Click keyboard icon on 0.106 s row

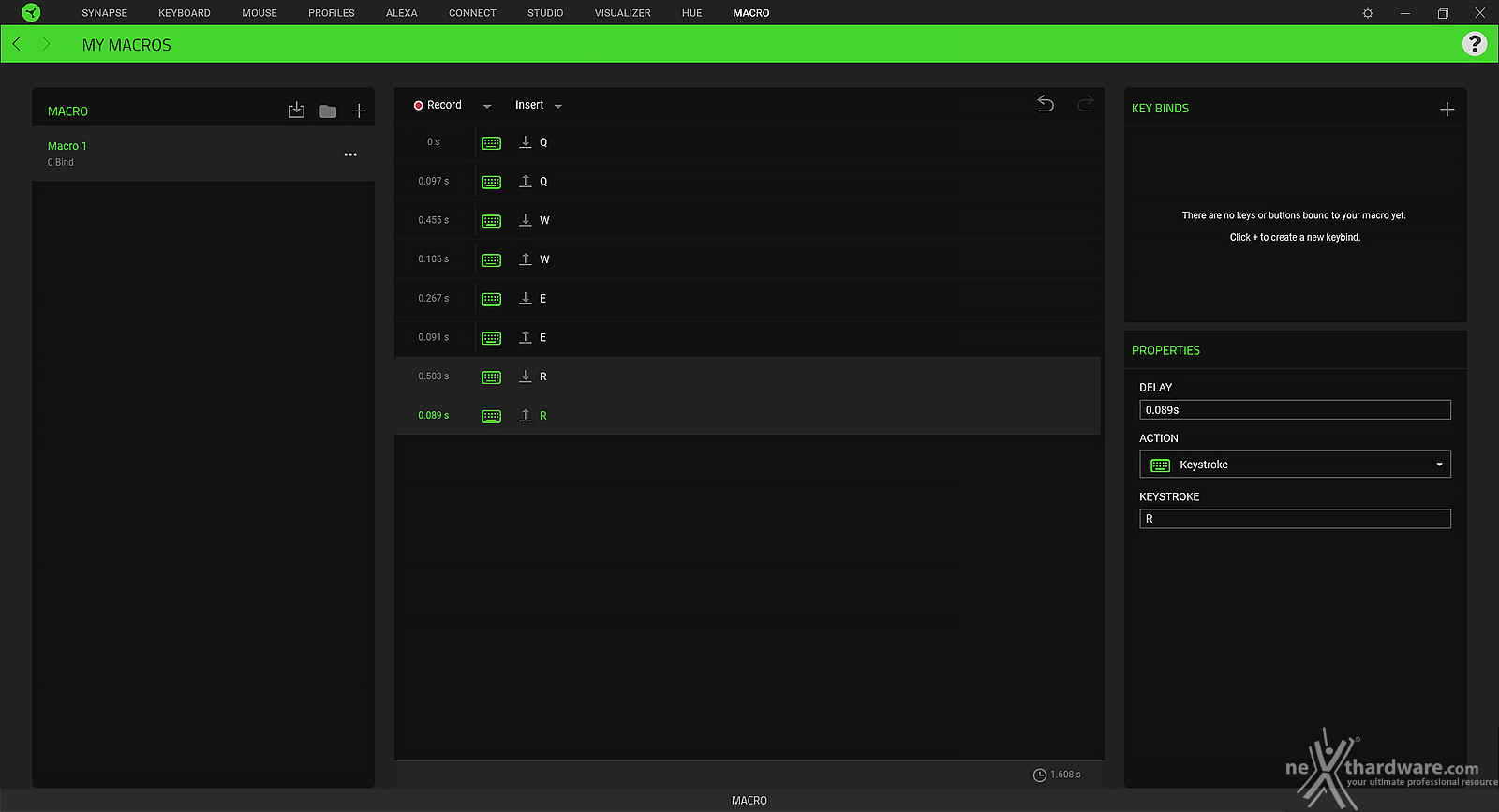click(x=491, y=259)
